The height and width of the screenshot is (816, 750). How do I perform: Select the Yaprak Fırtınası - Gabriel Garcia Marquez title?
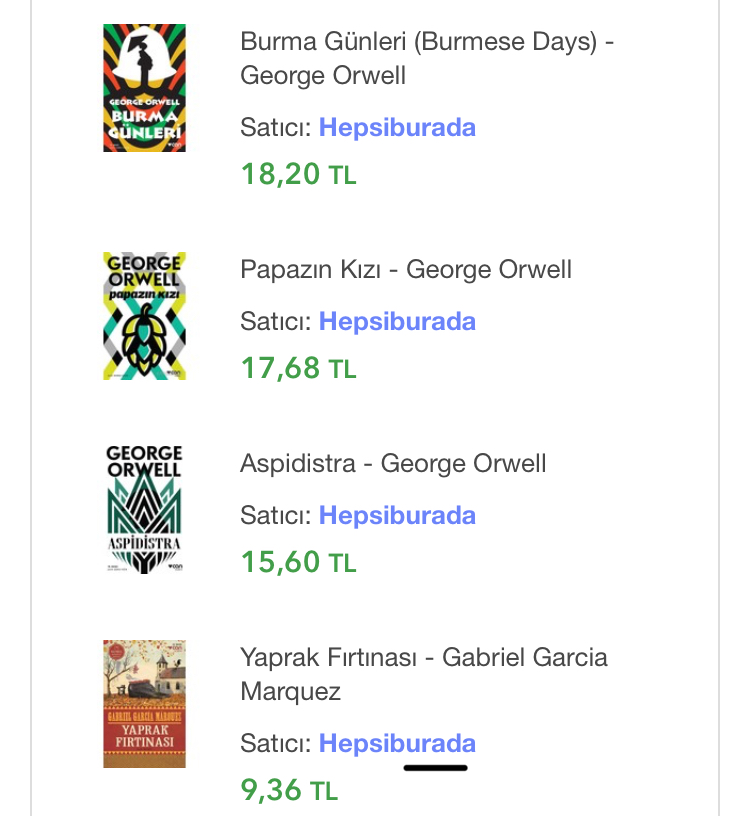pos(424,674)
